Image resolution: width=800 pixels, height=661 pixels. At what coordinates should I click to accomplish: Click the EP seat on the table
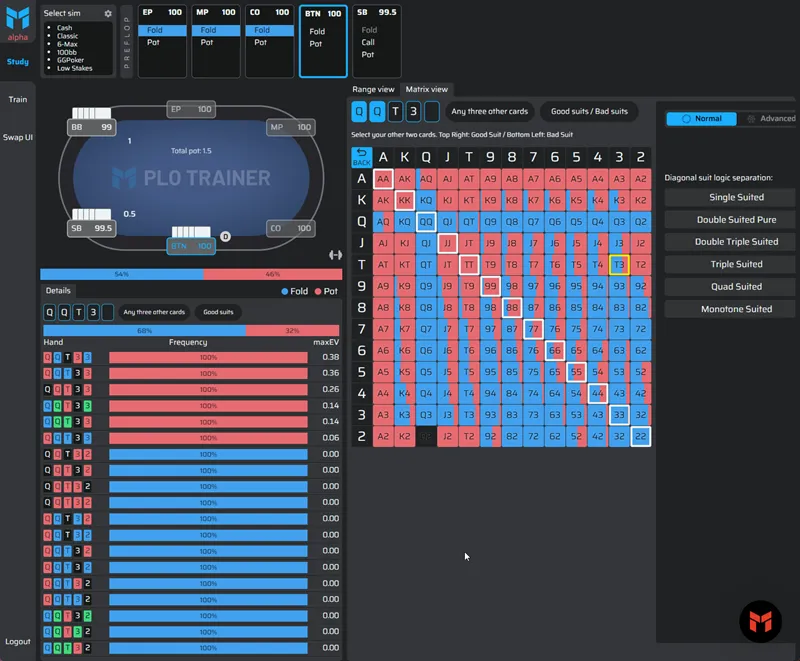tap(191, 109)
